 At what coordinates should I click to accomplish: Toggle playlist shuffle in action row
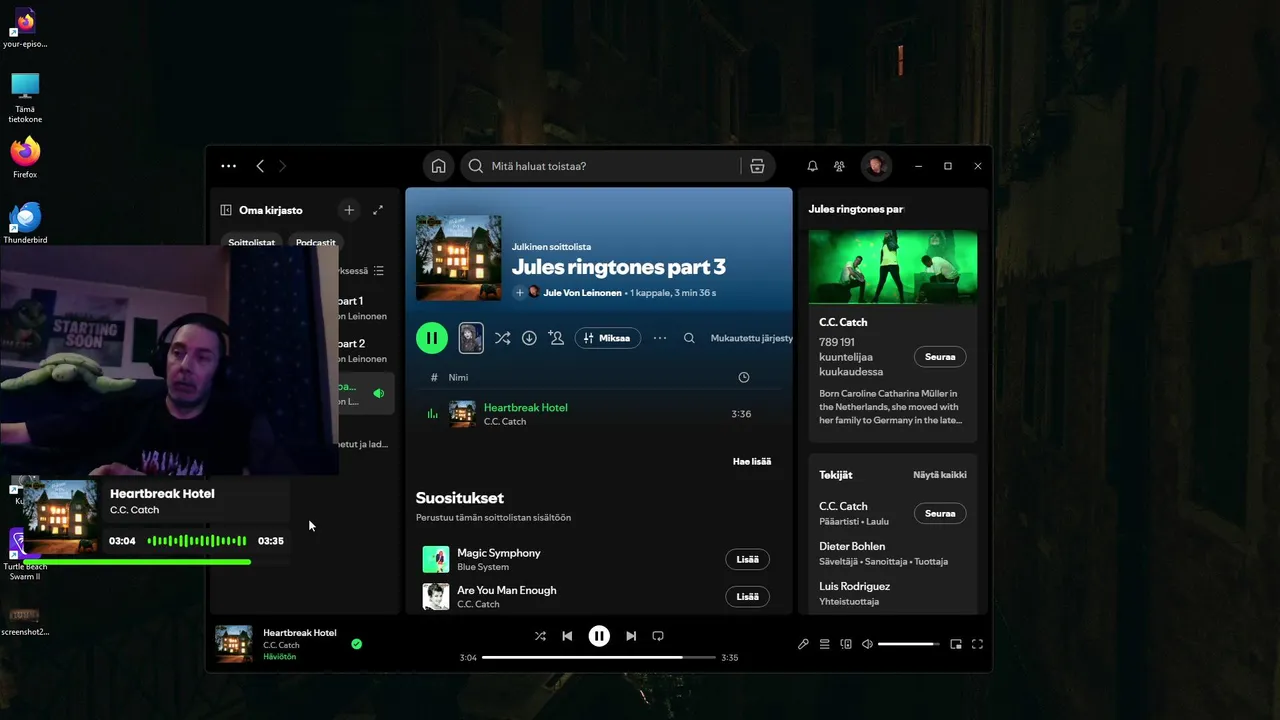coord(502,338)
